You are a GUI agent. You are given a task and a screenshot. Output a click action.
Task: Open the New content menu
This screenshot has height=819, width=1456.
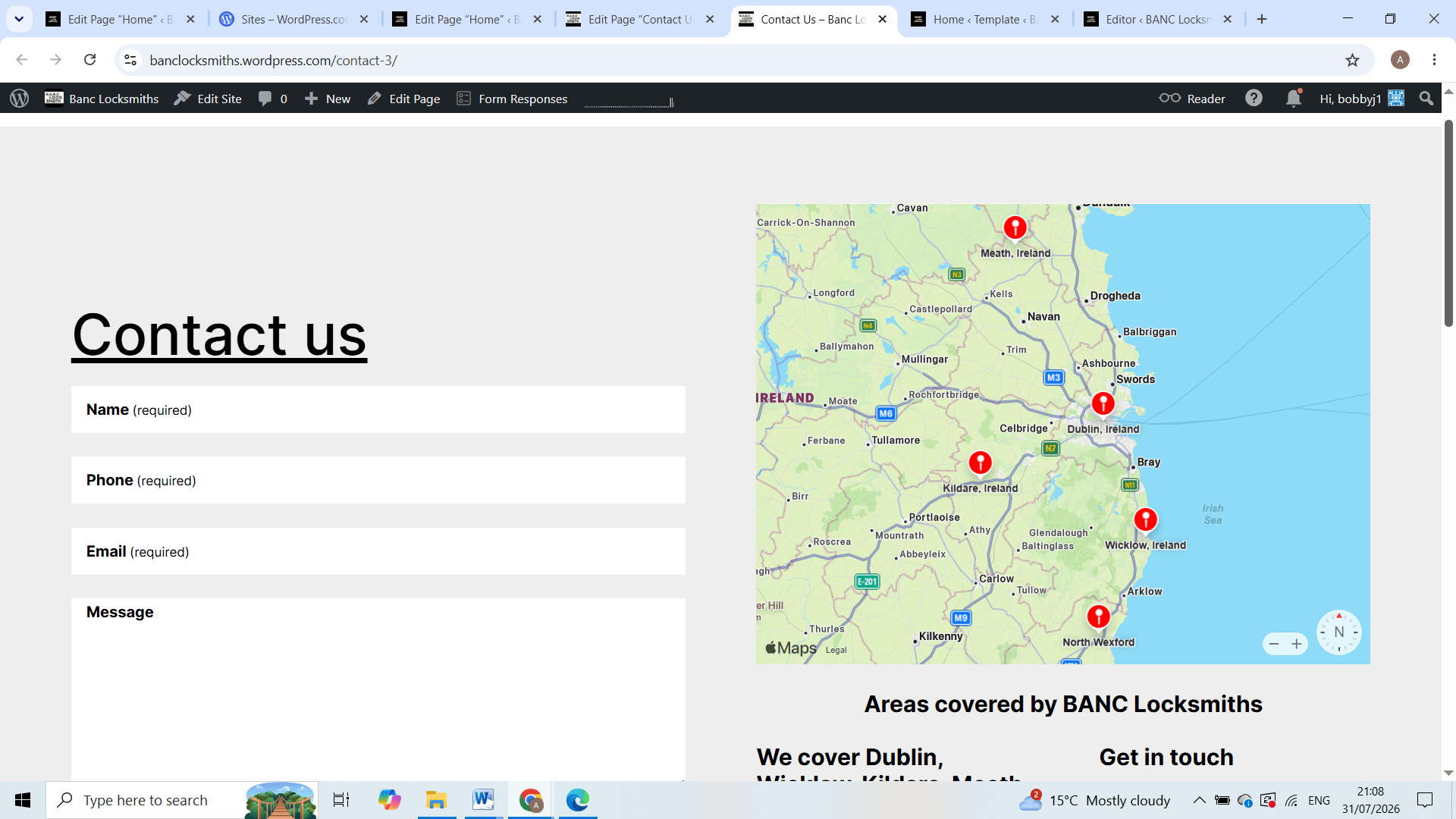point(328,99)
